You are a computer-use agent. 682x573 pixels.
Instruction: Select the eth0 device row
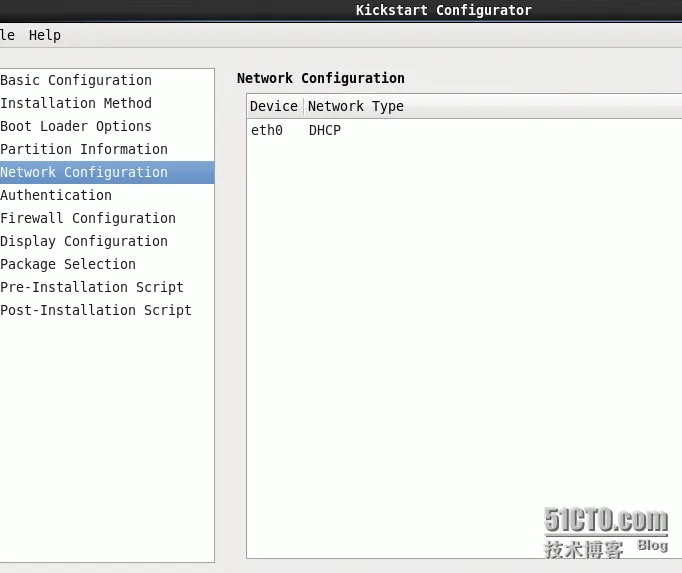[x=464, y=131]
